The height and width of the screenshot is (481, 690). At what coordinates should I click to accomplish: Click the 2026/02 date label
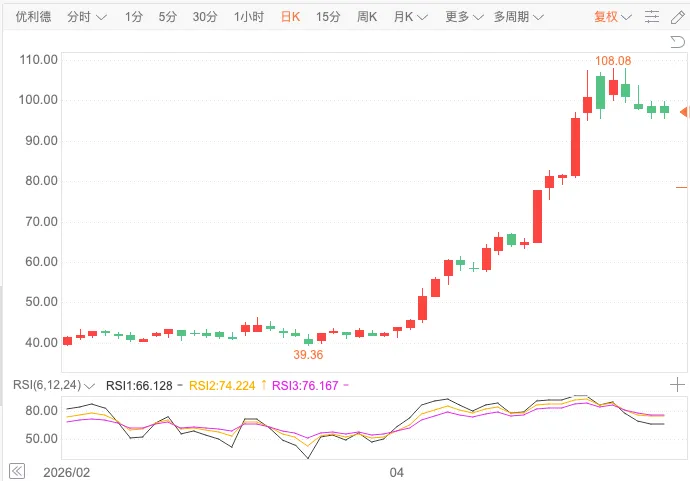tap(66, 473)
